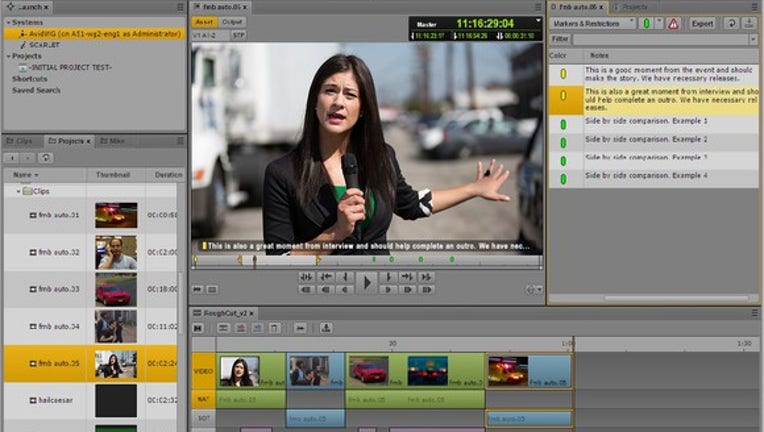Click the Mark In button below transport
This screenshot has height=432, width=764.
[x=345, y=277]
